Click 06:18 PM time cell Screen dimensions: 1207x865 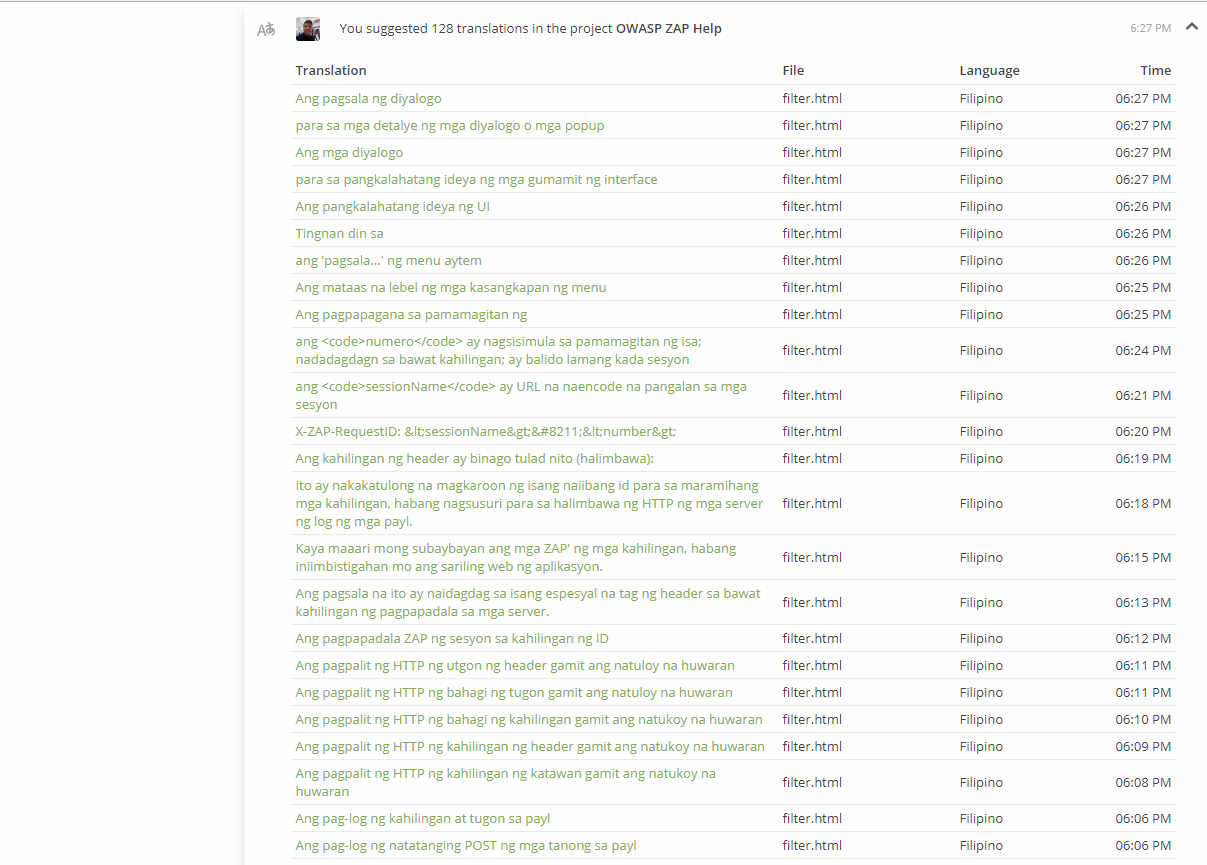click(1143, 503)
